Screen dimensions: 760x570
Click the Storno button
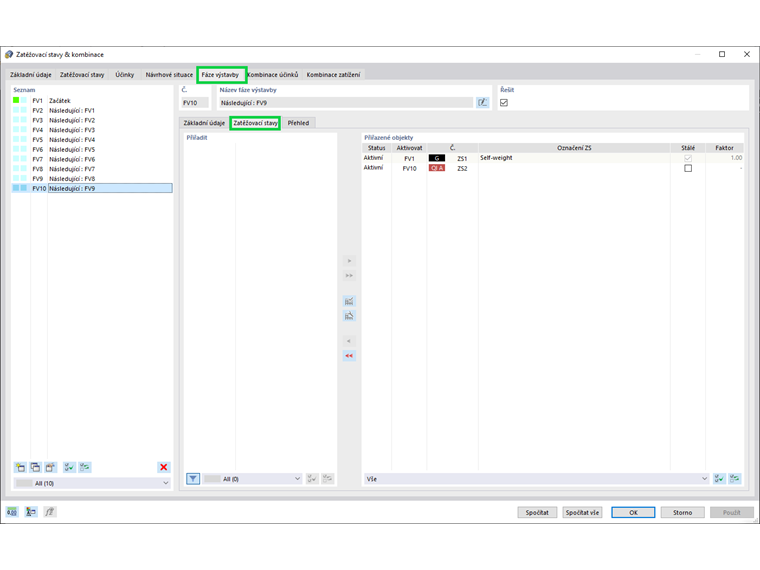tap(682, 512)
